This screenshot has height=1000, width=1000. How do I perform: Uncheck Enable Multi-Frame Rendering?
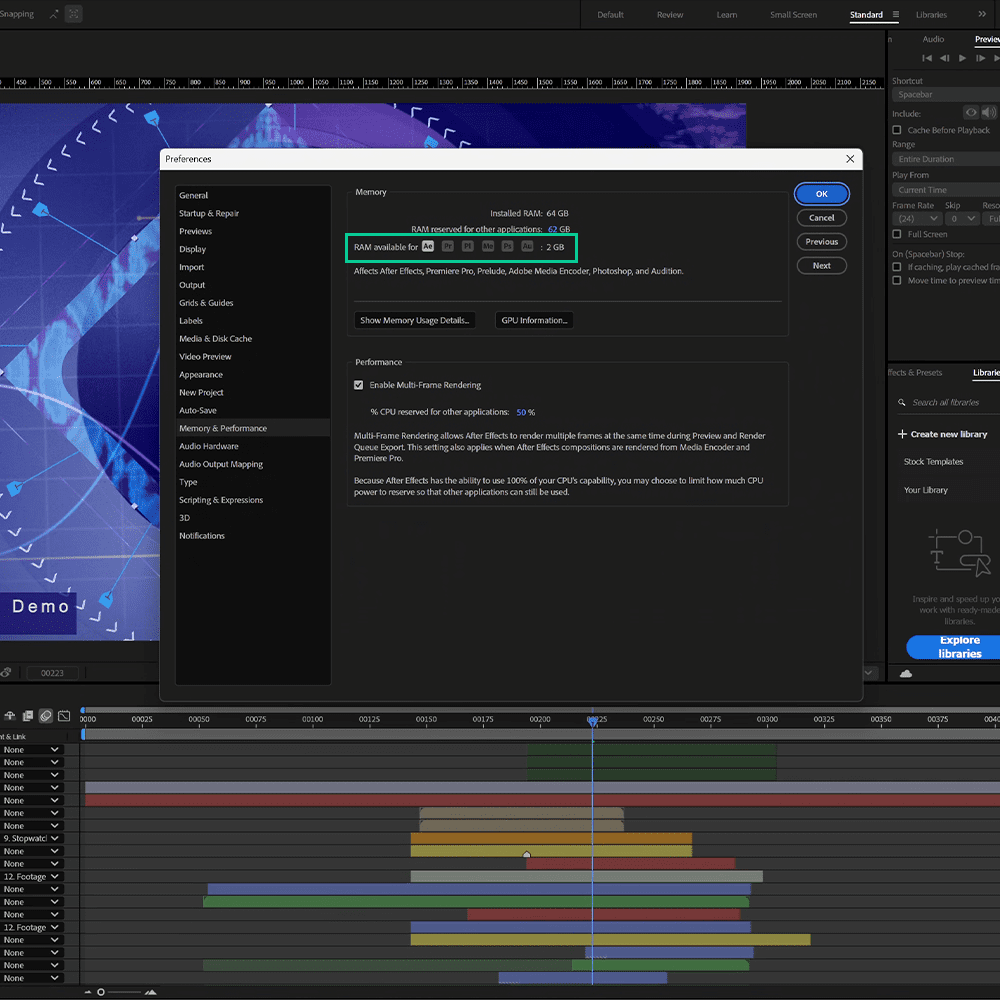[x=358, y=385]
